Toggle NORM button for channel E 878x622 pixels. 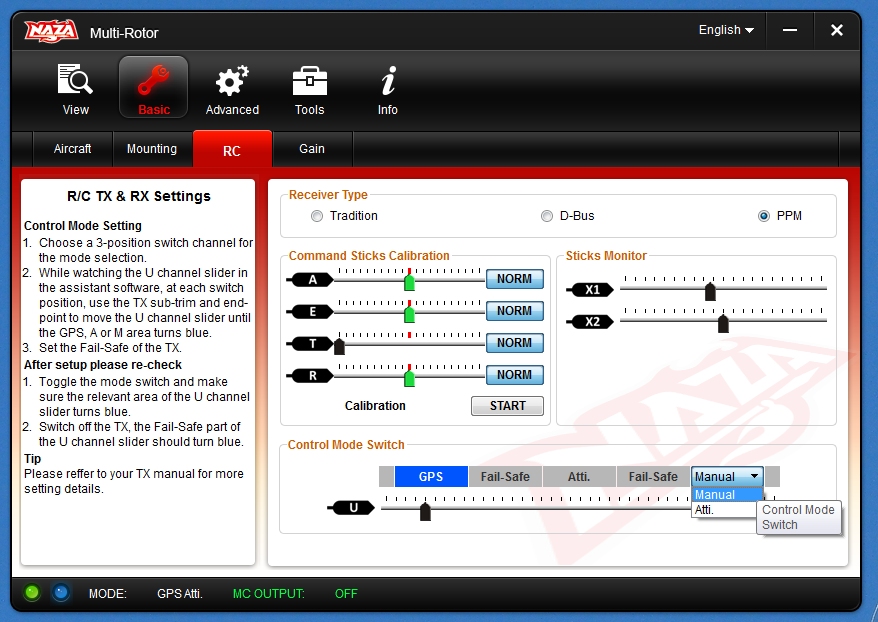[515, 311]
